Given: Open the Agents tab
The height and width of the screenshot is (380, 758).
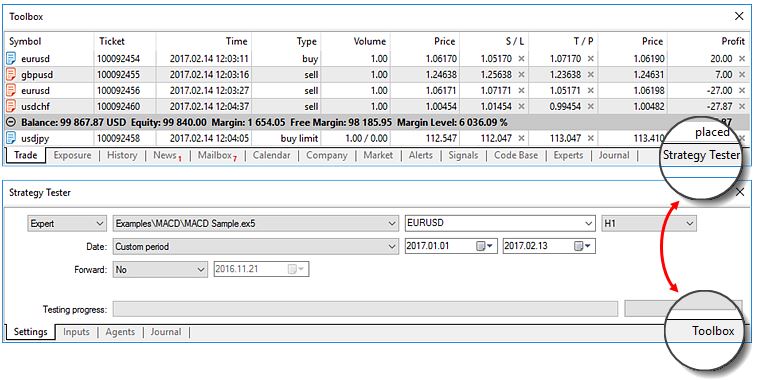Looking at the screenshot, I should pos(120,332).
